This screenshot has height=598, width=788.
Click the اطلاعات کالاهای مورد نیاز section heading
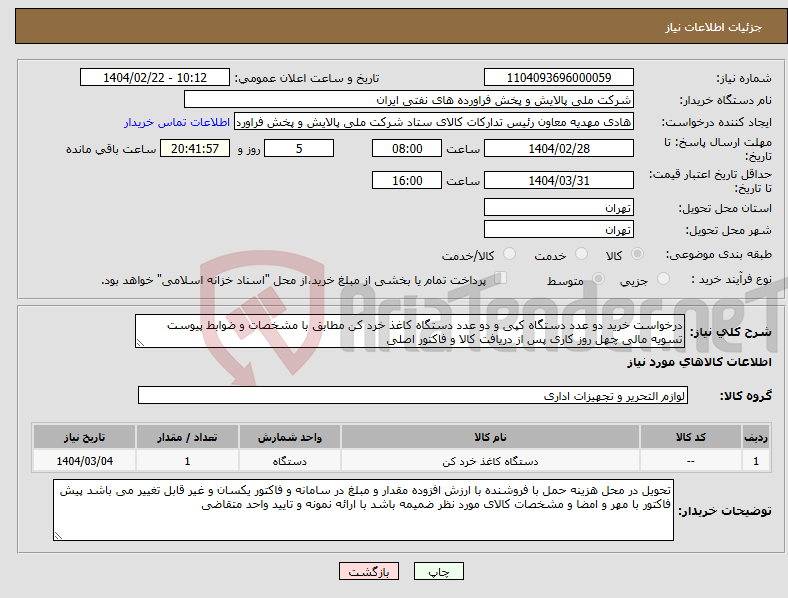pos(699,362)
